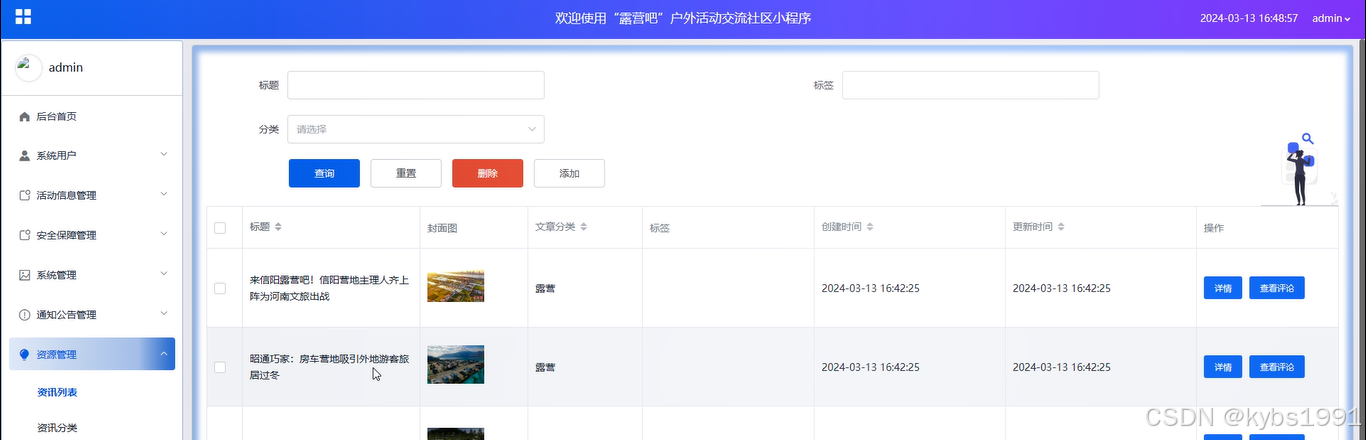Viewport: 1366px width, 440px height.
Task: Expand the 活动信息管理 submenu chevron
Action: (164, 195)
